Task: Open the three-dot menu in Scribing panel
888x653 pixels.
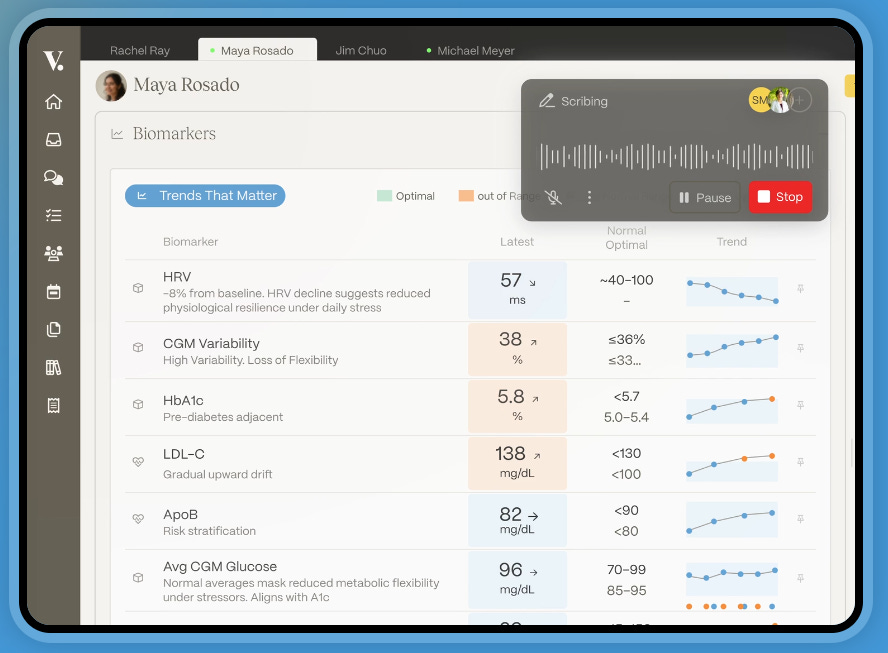Action: [589, 198]
